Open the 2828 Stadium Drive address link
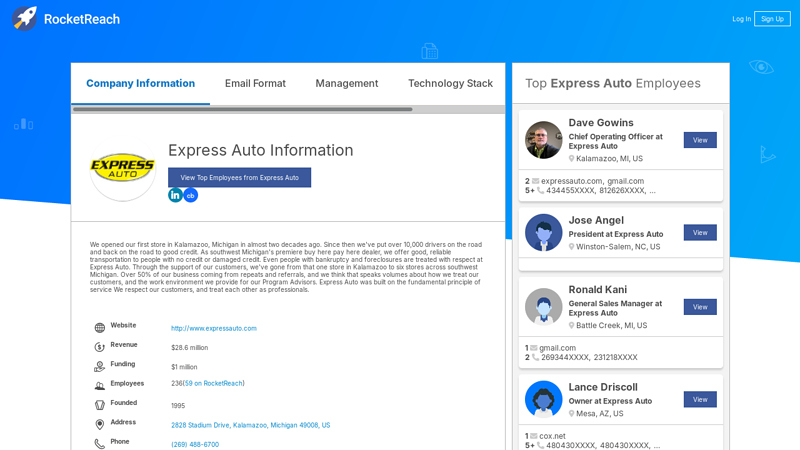Image resolution: width=800 pixels, height=450 pixels. 251,425
